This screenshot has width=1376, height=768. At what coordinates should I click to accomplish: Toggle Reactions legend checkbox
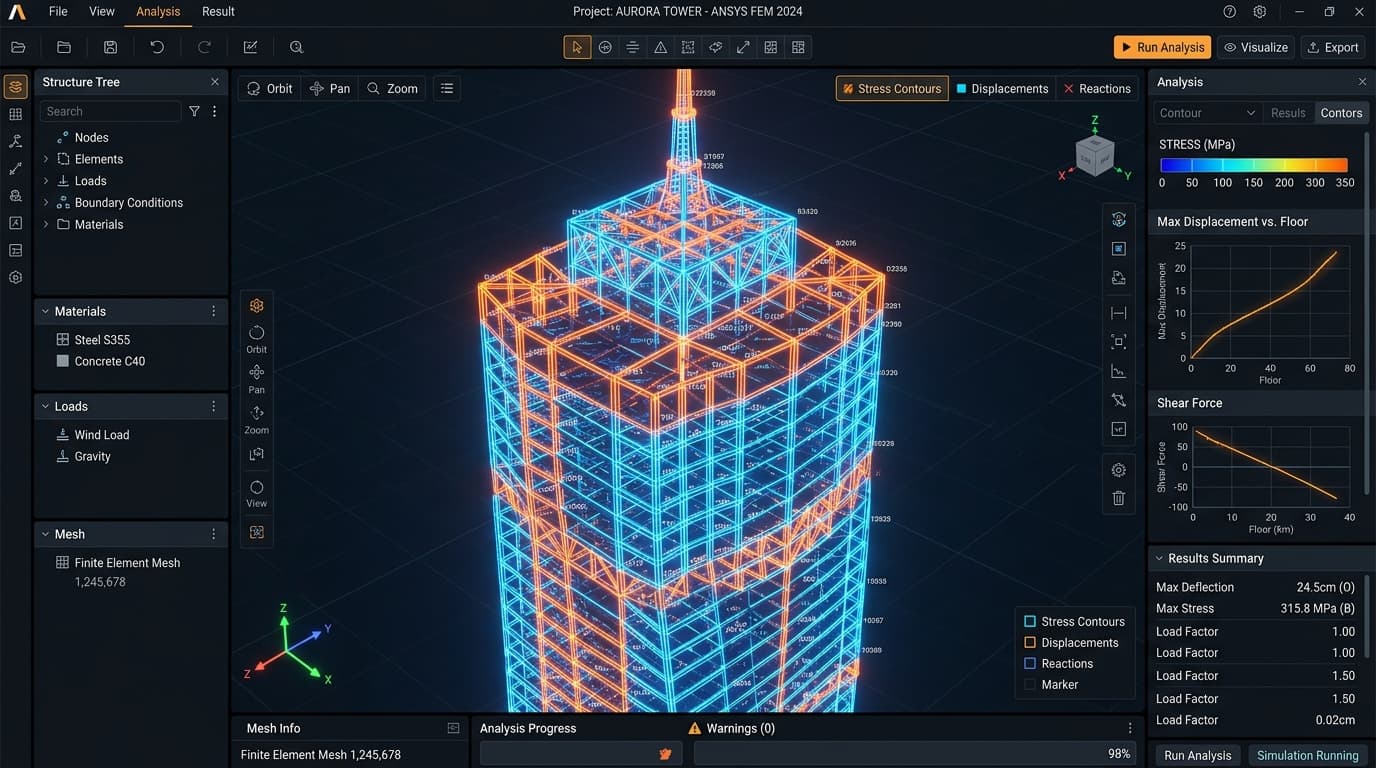1030,664
